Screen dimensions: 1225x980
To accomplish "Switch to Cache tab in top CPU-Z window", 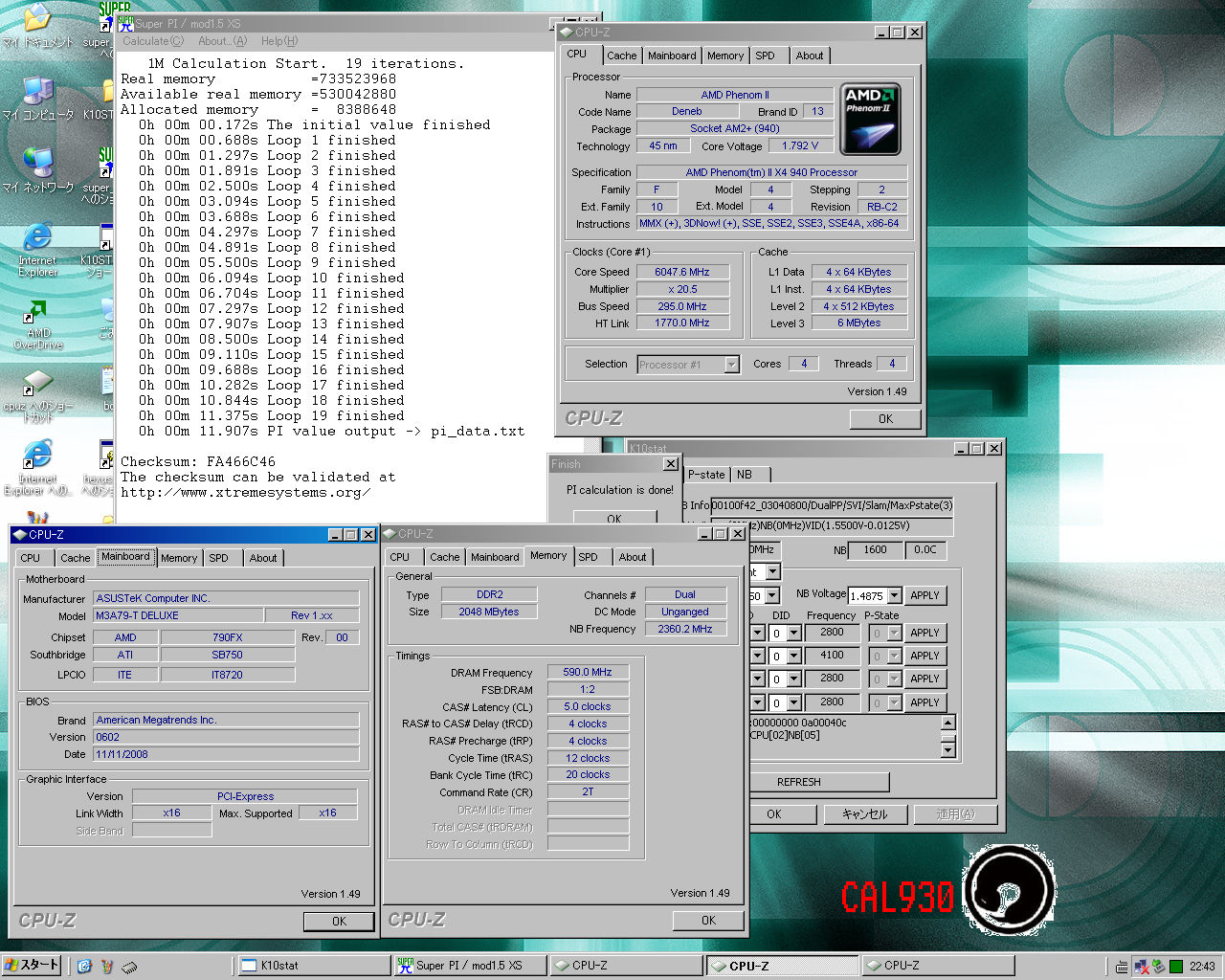I will coord(621,56).
